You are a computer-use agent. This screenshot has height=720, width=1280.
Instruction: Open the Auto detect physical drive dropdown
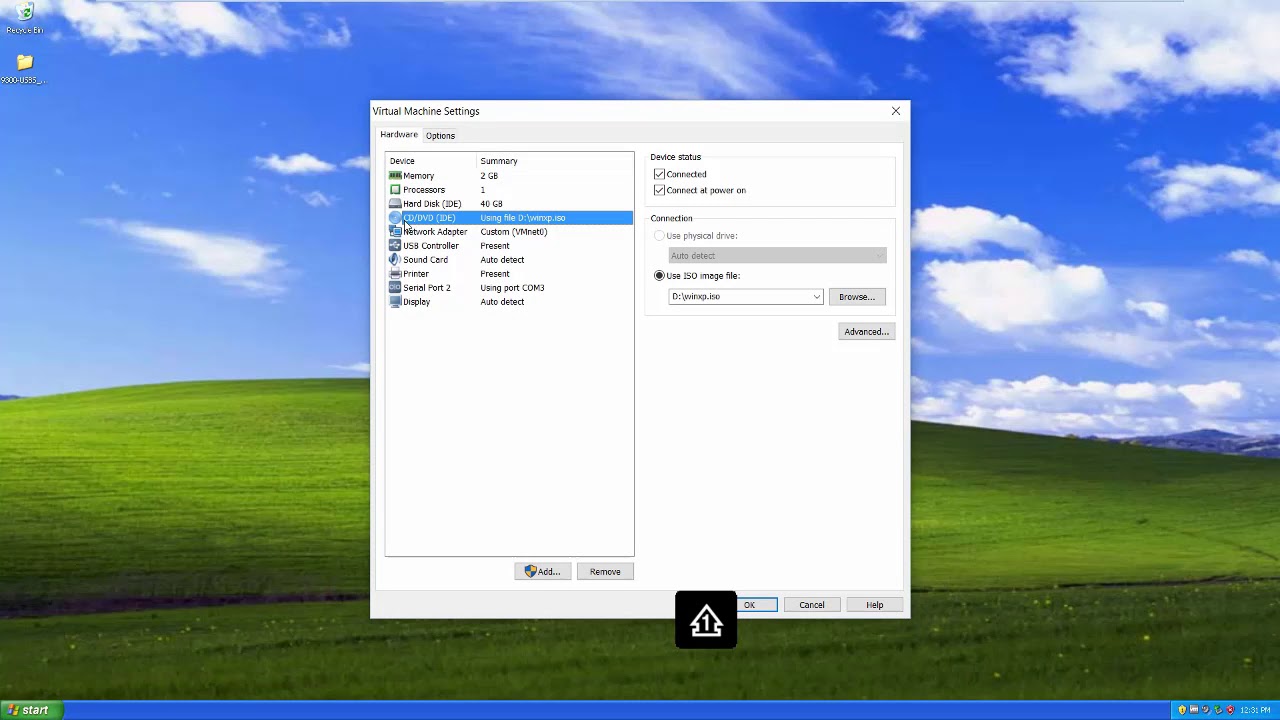777,256
